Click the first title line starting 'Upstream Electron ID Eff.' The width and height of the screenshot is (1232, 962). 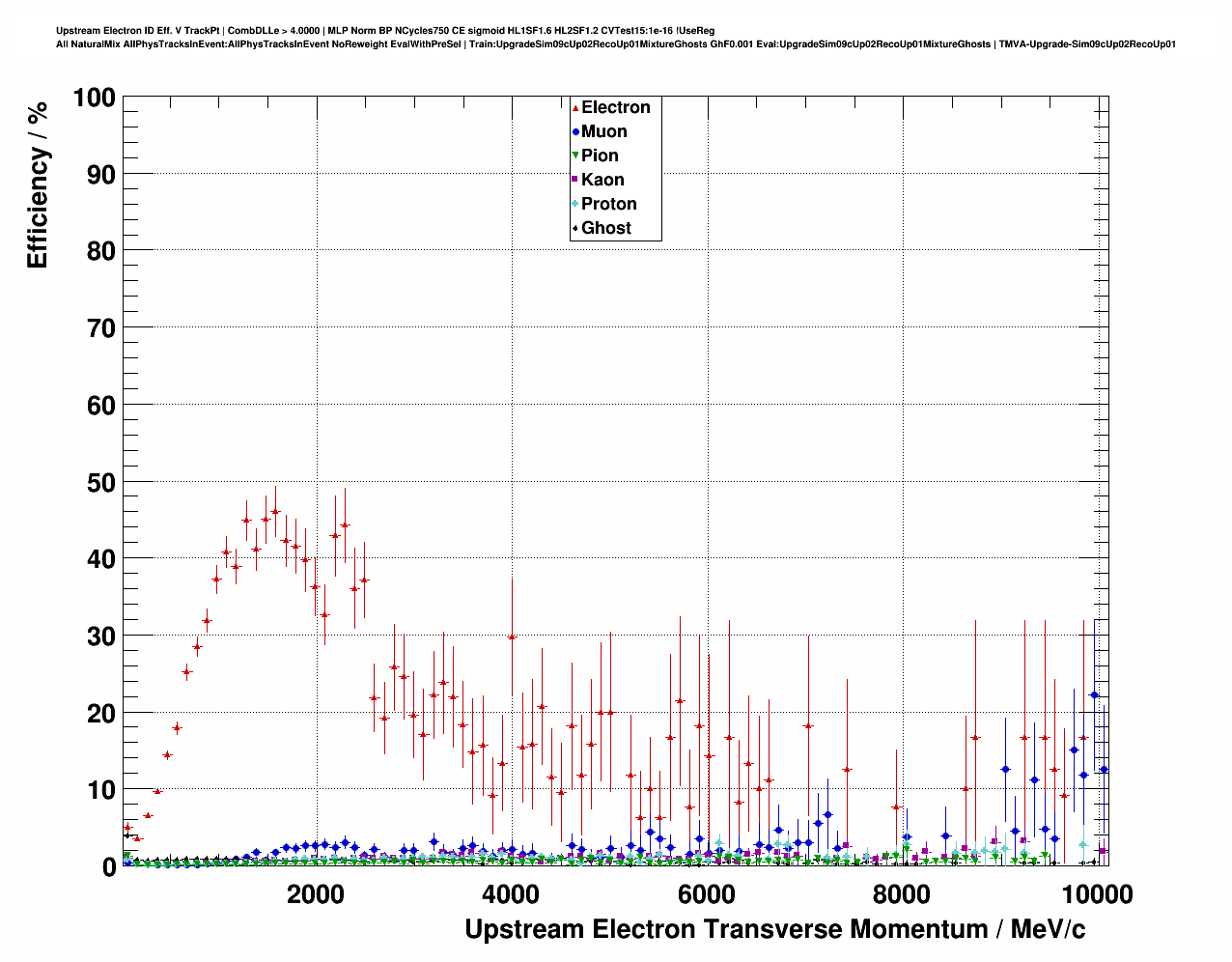(x=385, y=31)
